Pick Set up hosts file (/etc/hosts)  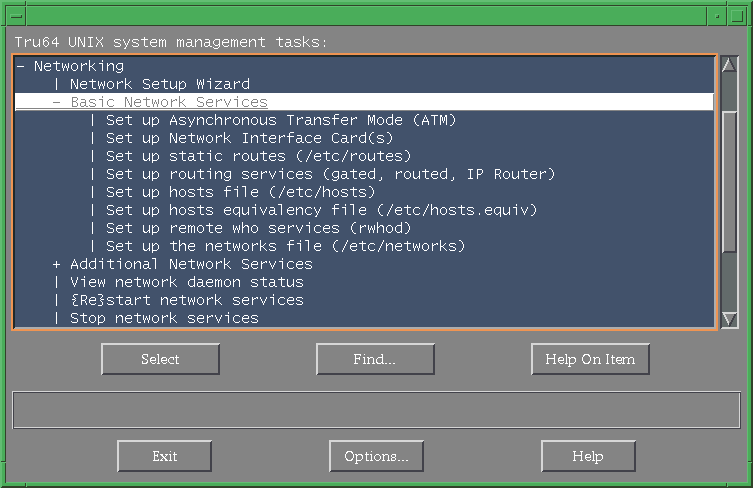(240, 192)
